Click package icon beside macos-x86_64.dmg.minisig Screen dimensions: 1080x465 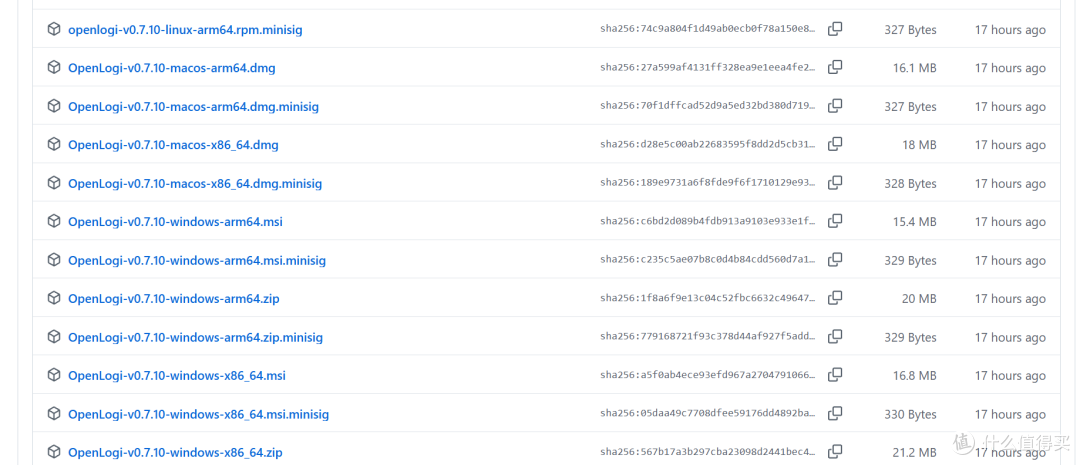[x=54, y=183]
